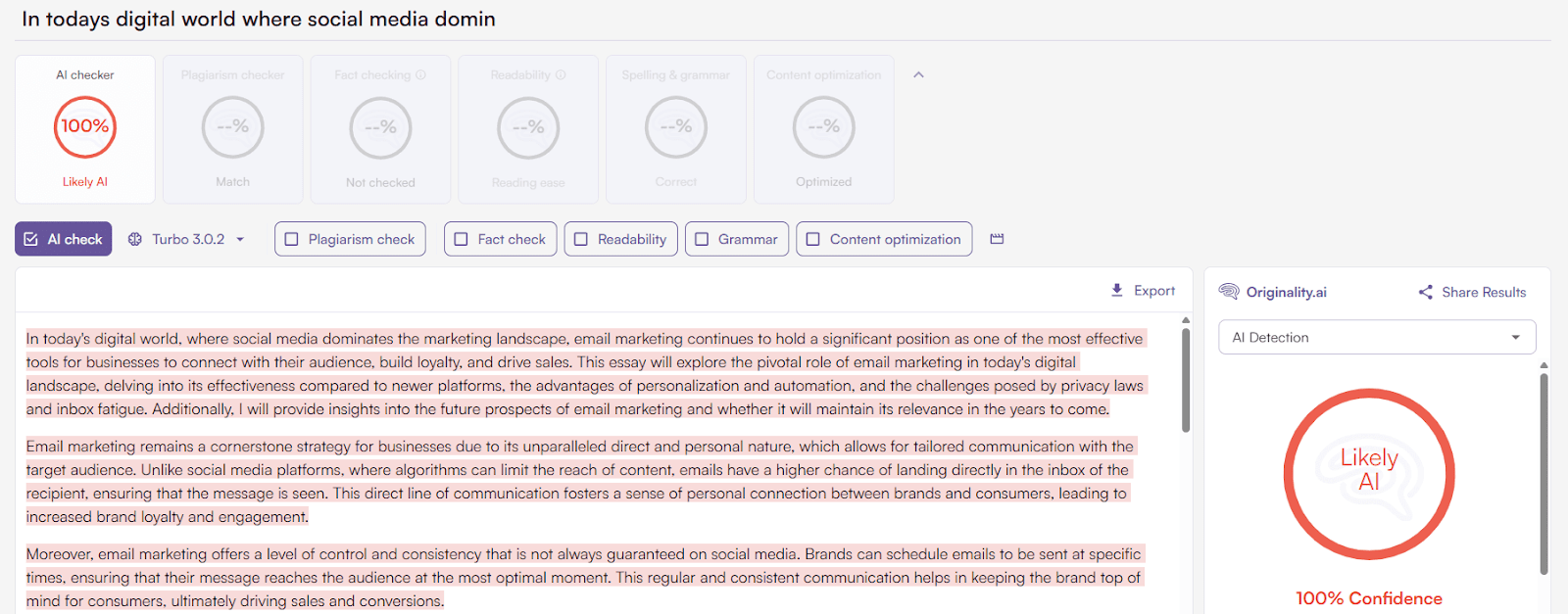Click the Originality.ai brain logo
The width and height of the screenshot is (1568, 614).
[1229, 291]
